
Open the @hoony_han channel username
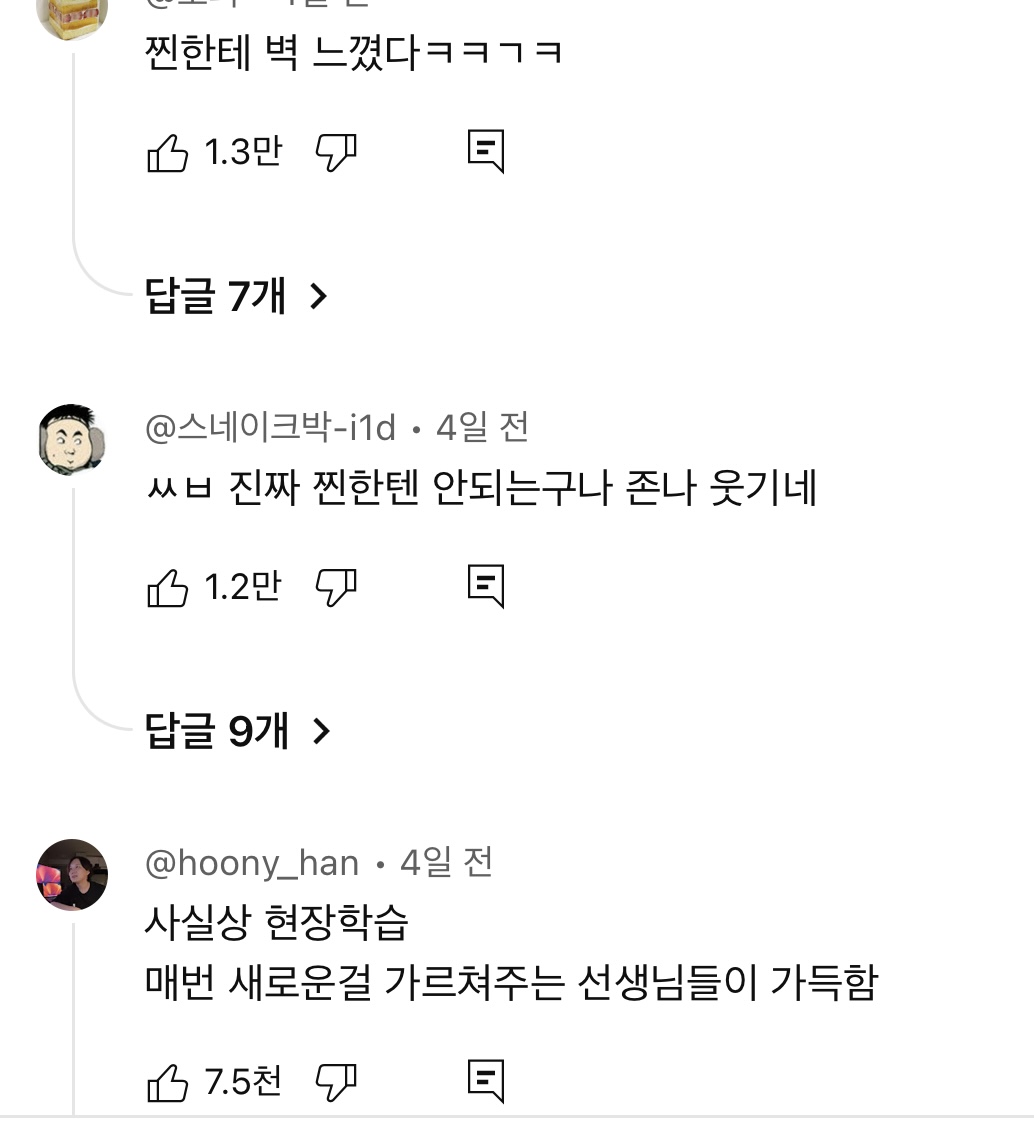[x=251, y=862]
